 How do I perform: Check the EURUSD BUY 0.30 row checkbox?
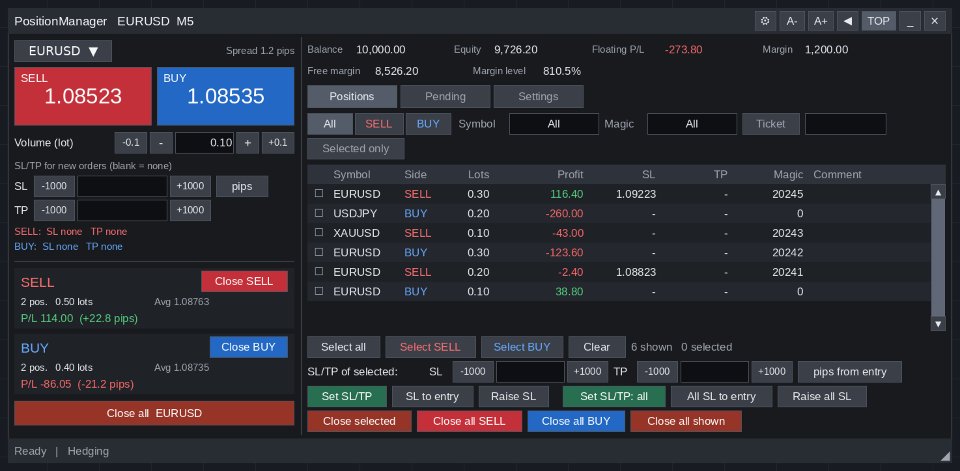point(318,252)
